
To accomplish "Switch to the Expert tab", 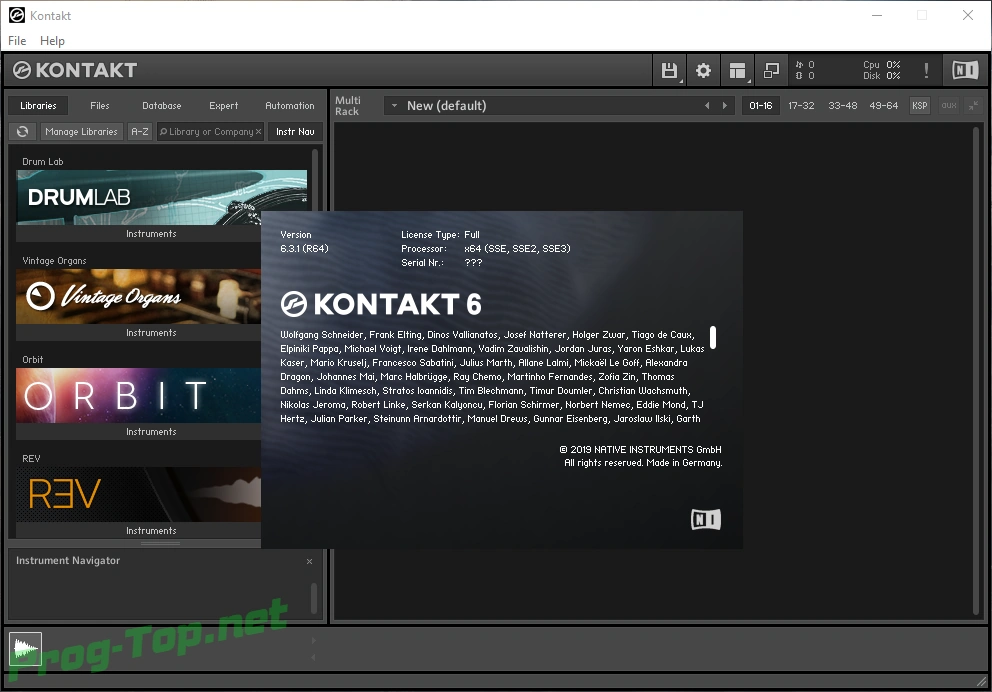I will tap(223, 106).
